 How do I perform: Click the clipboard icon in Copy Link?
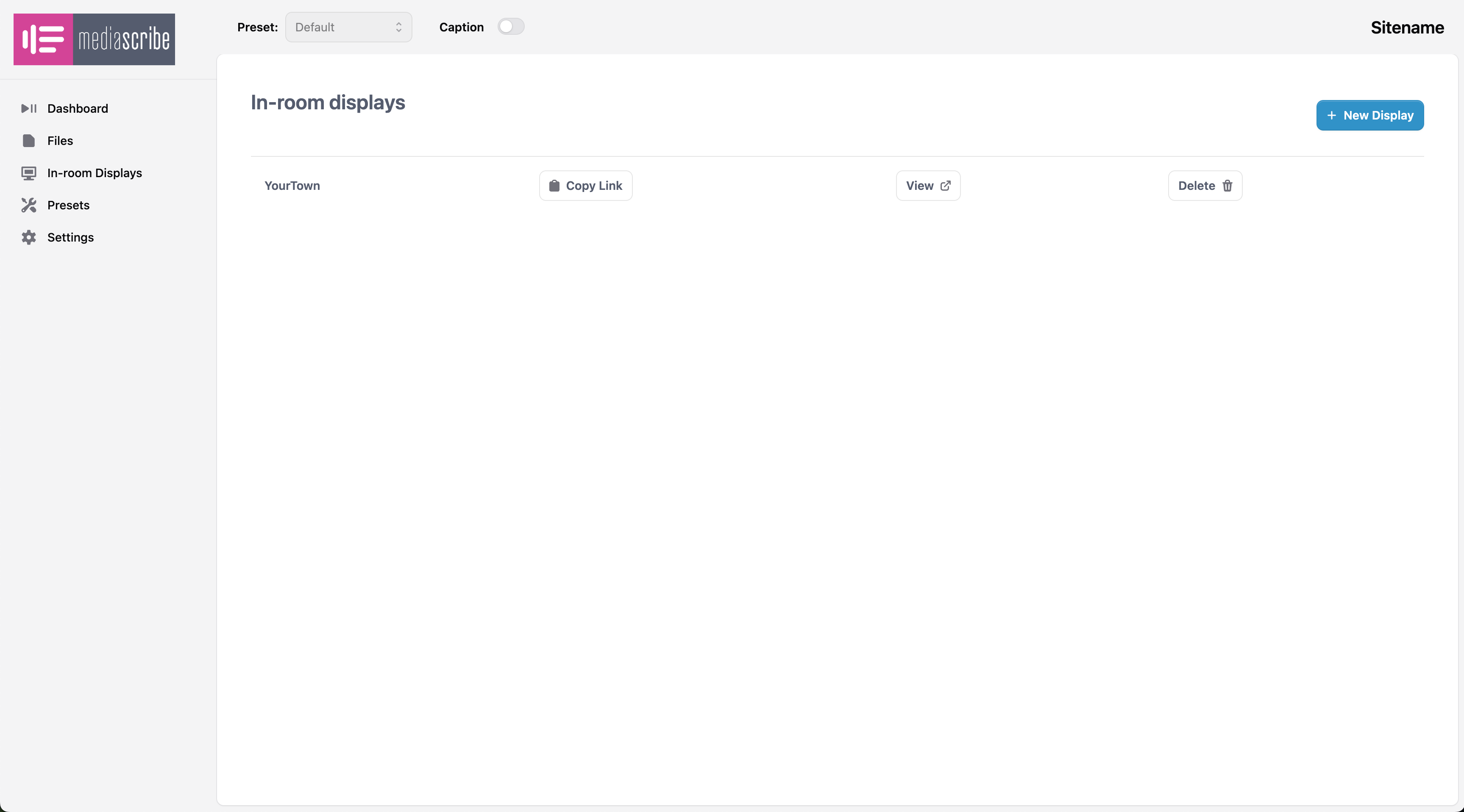coord(554,186)
